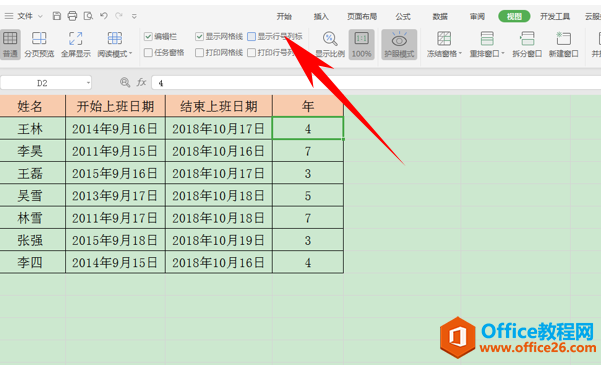603x365 pixels.
Task: Uncheck the 编辑栏 checkbox
Action: click(x=148, y=37)
